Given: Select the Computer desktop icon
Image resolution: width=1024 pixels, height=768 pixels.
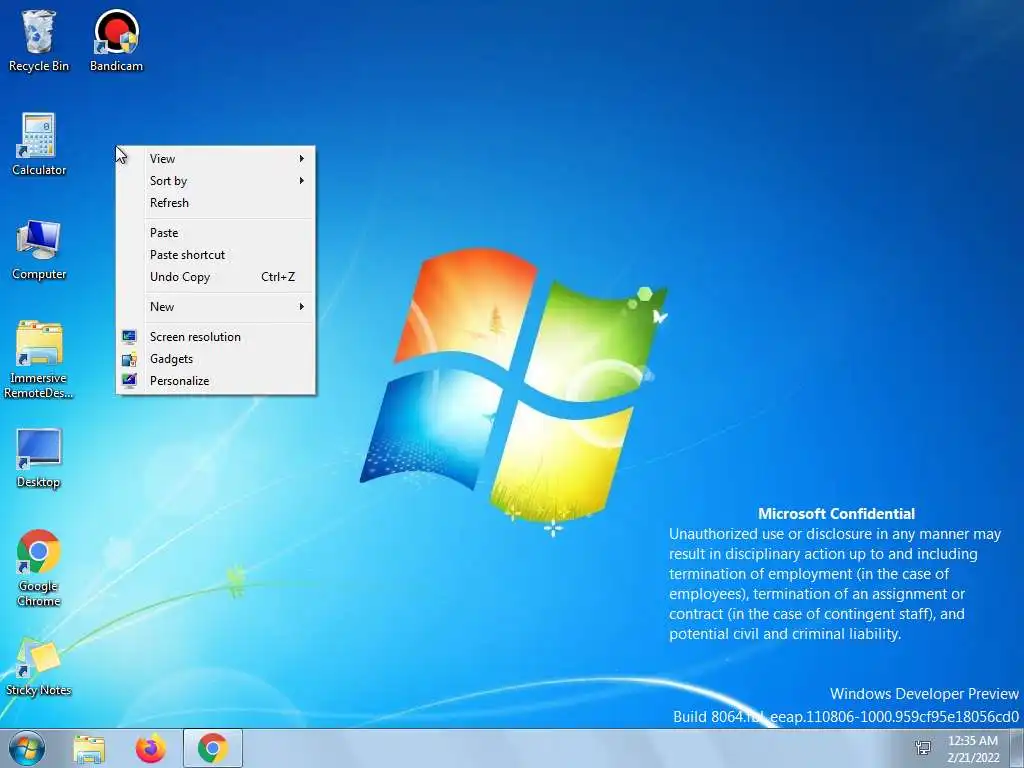Looking at the screenshot, I should point(39,249).
